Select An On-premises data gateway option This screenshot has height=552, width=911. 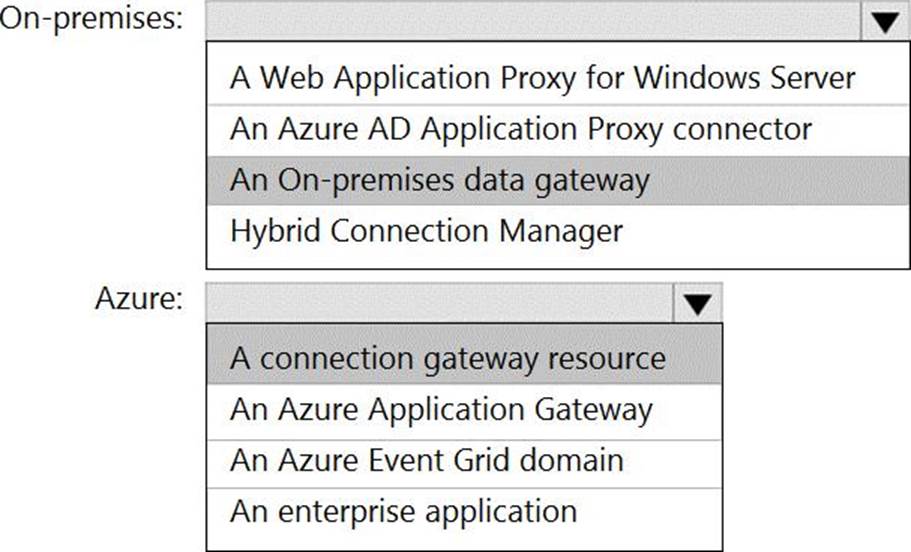pyautogui.click(x=440, y=180)
